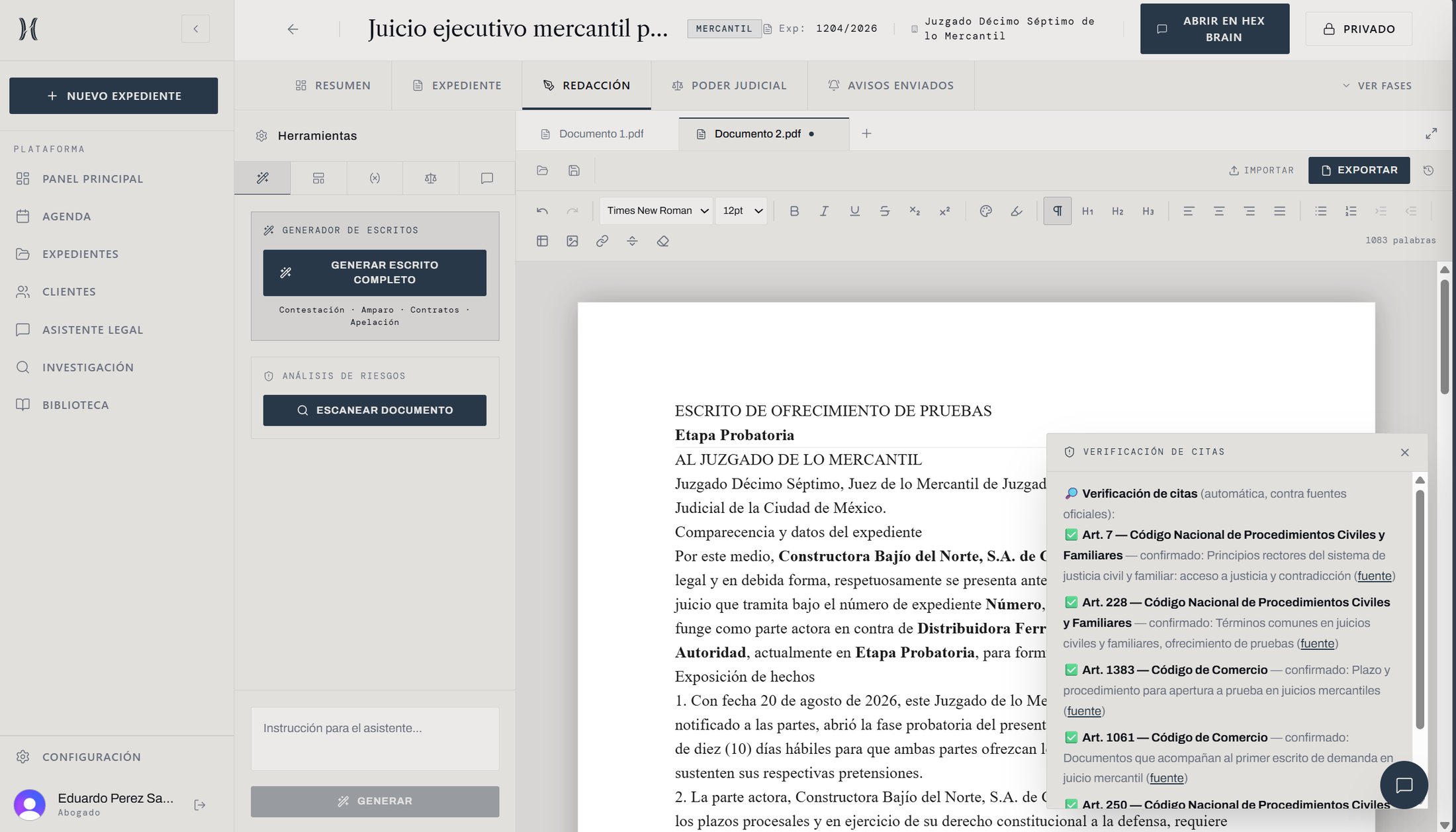Open the variables (x) tools tab
Viewport: 1456px width, 832px height.
pyautogui.click(x=375, y=178)
